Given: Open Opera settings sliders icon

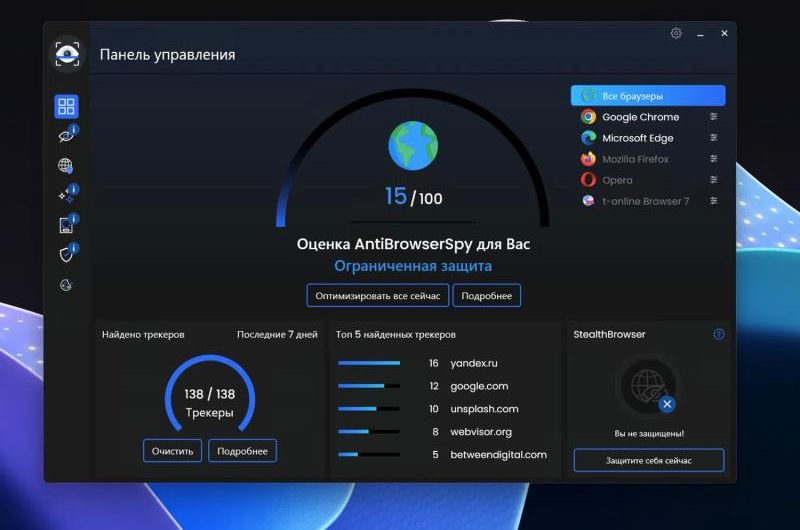Looking at the screenshot, I should tap(714, 180).
